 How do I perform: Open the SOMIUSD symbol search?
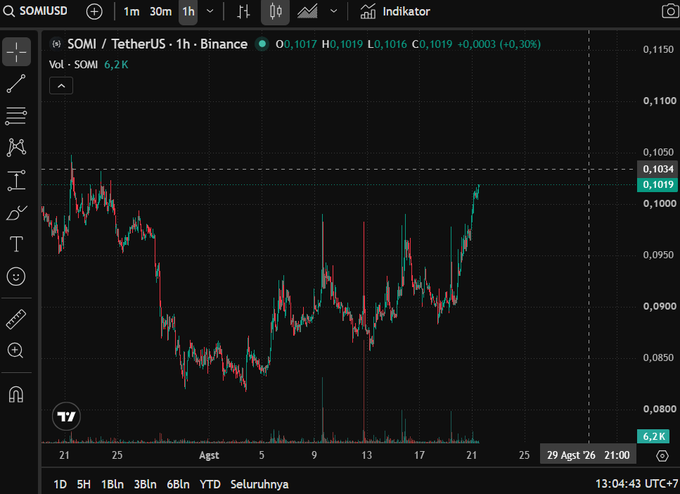(36, 11)
